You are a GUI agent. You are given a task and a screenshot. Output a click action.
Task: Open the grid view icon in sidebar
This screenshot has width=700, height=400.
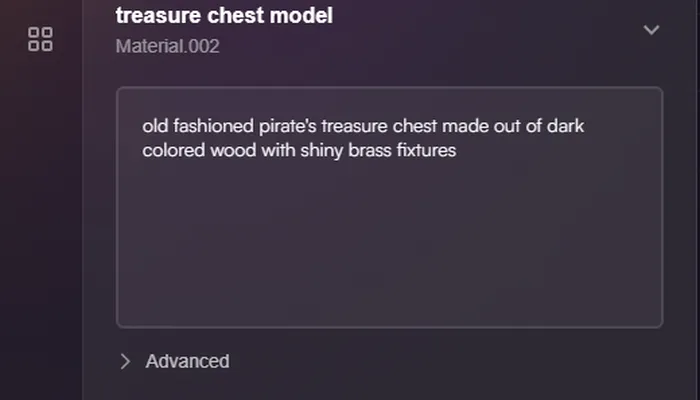[x=41, y=40]
